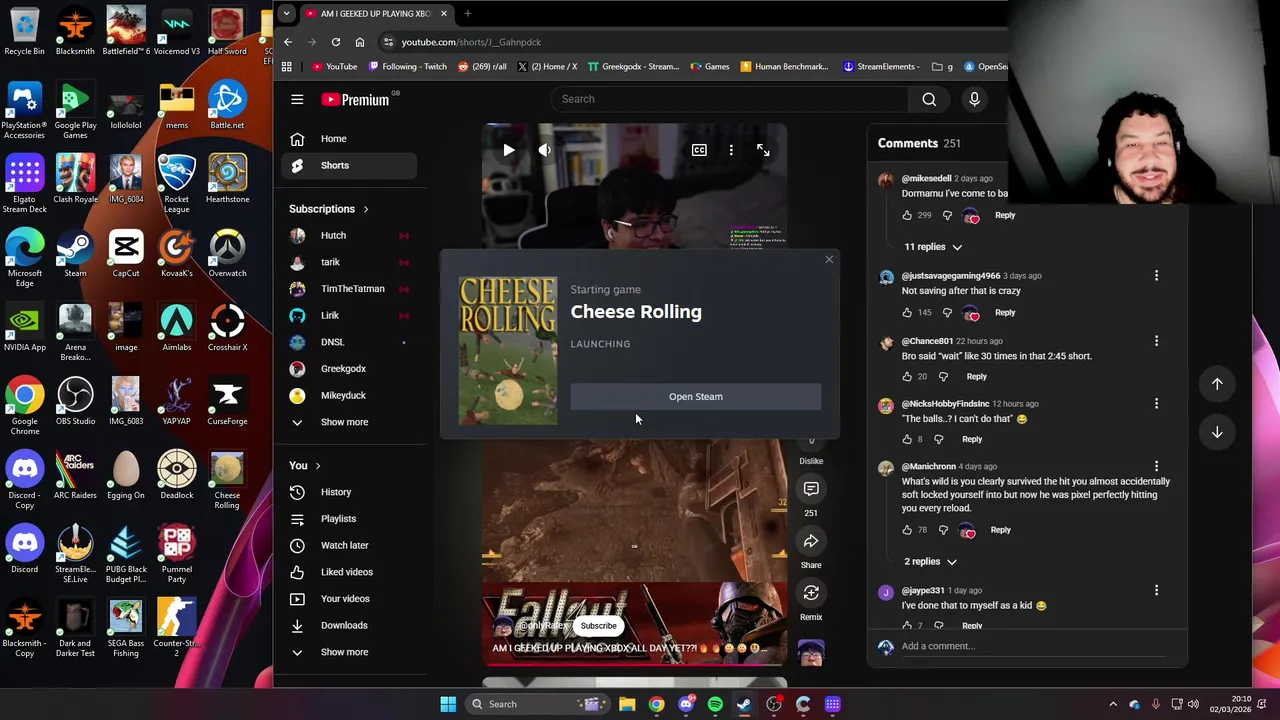Click the browser address bar URL
The width and height of the screenshot is (1280, 720).
(471, 42)
